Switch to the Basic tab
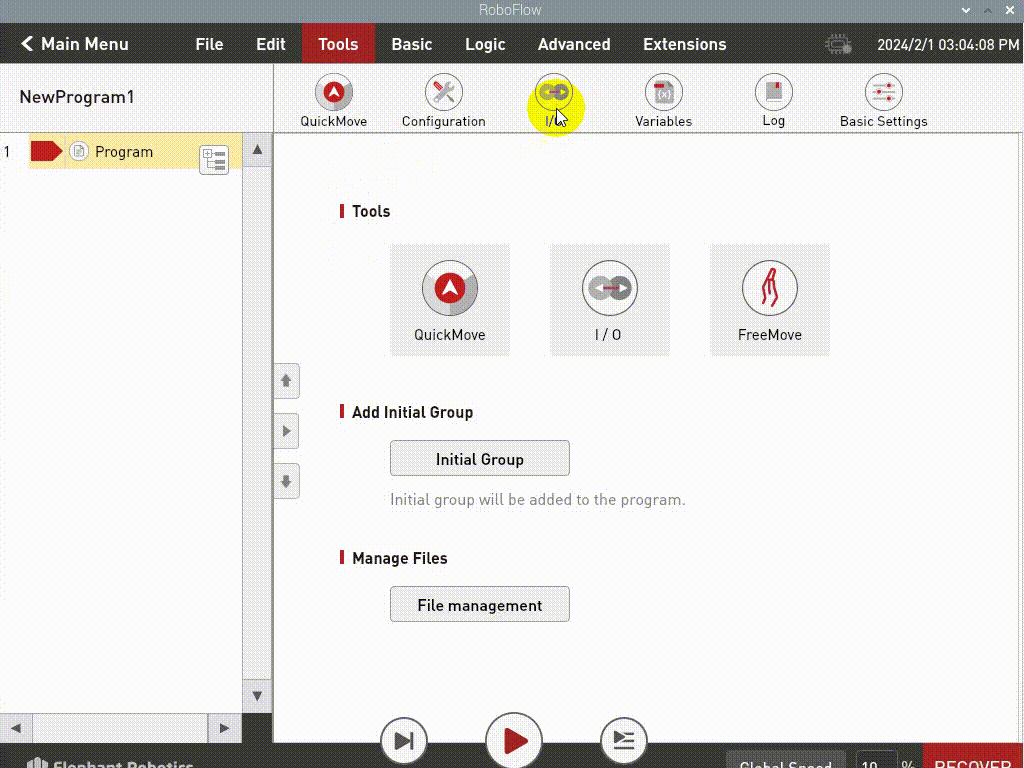The image size is (1024, 768). pos(411,44)
